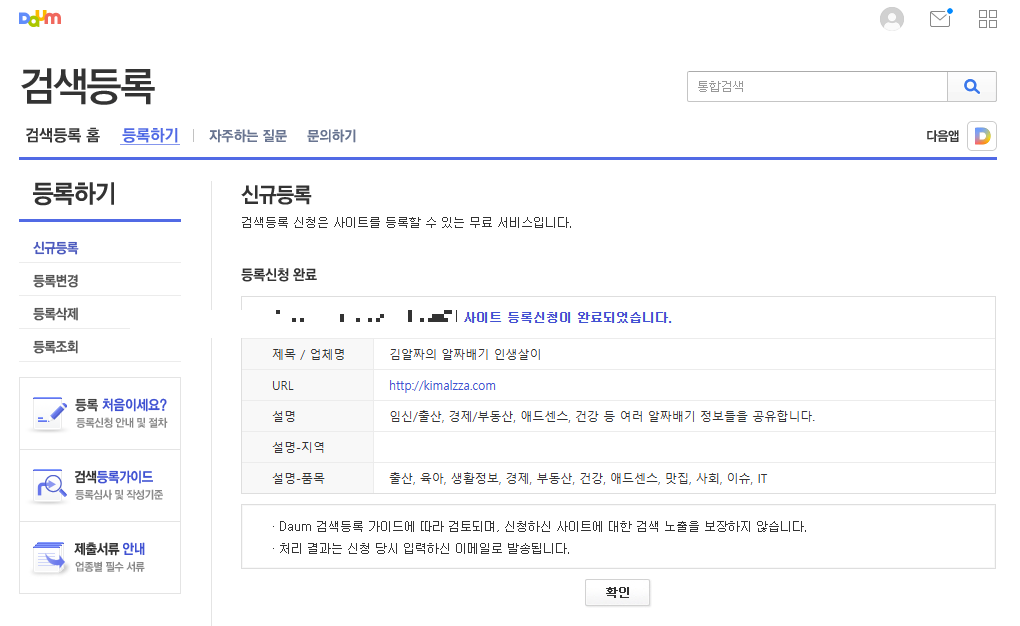1020x626 pixels.
Task: Select the 등록하기 tab
Action: tap(149, 135)
